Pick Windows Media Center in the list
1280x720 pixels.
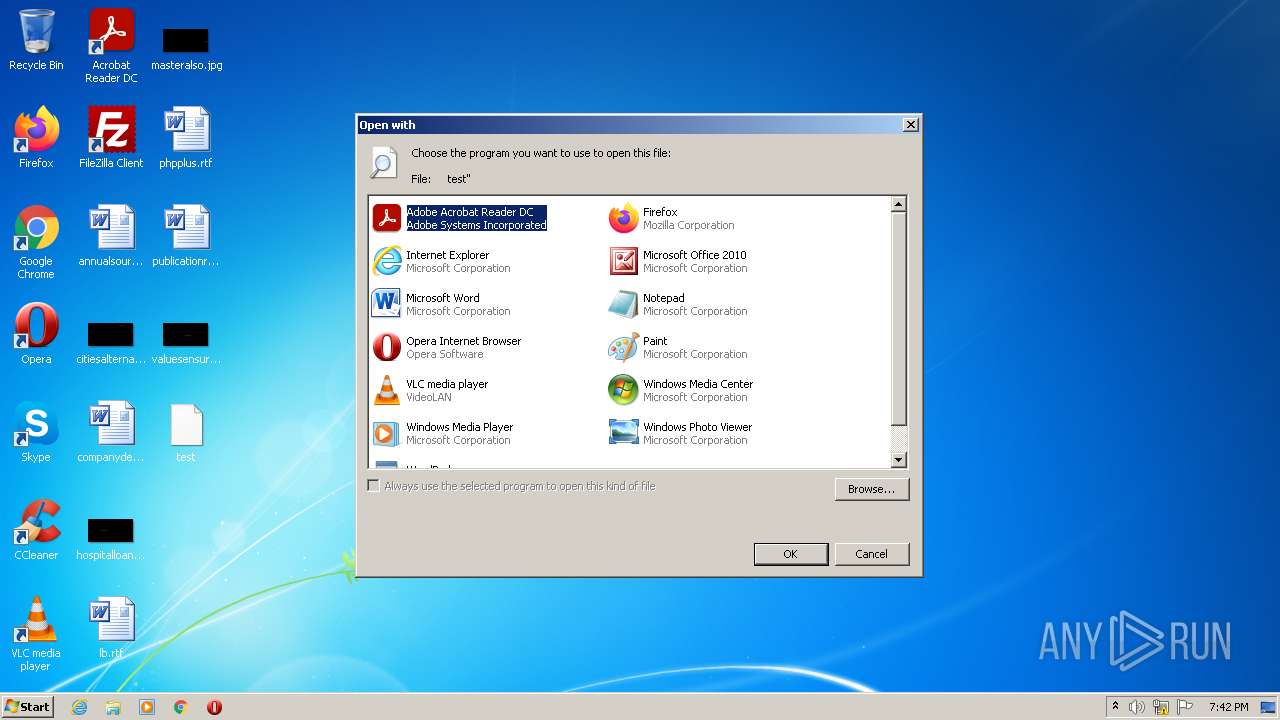click(x=681, y=390)
